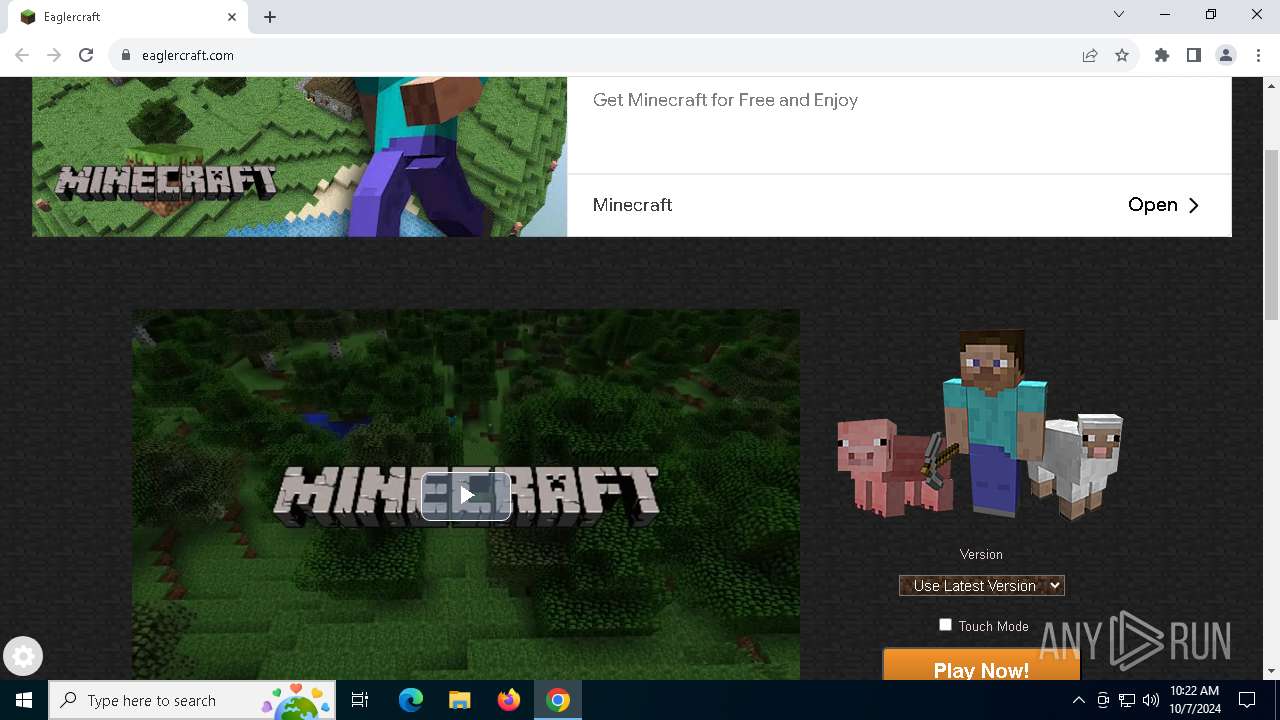
Task: Click the taskbar search box
Action: click(194, 700)
